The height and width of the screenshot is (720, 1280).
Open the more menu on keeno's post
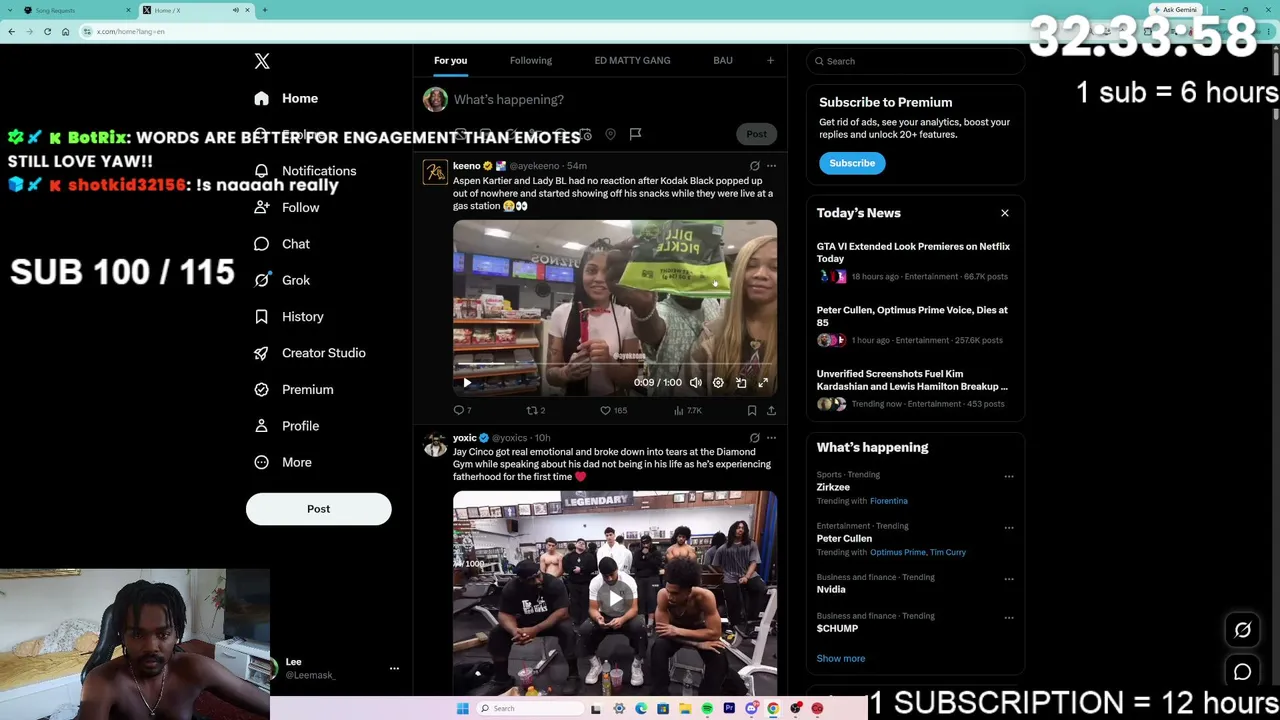(x=771, y=166)
